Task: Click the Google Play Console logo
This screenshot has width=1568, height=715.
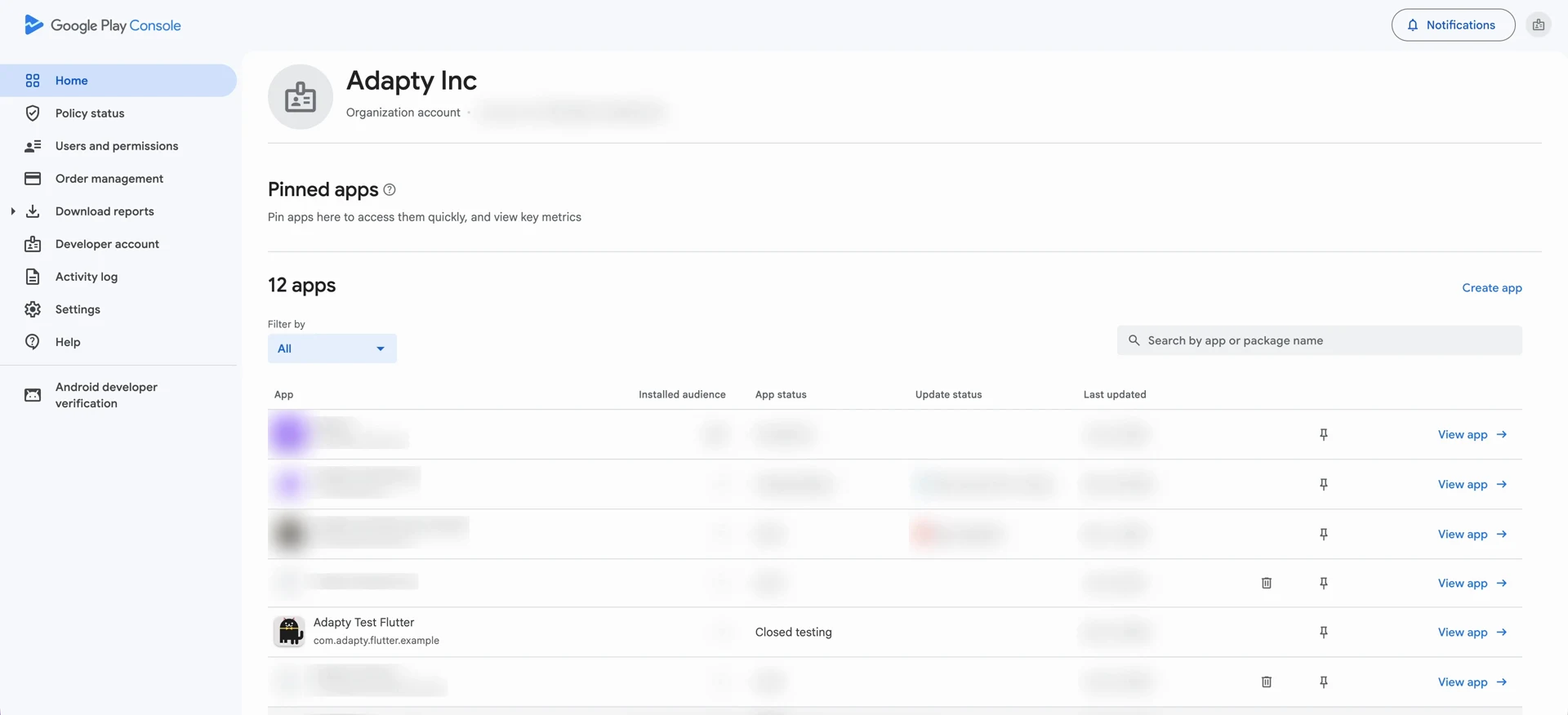Action: point(103,25)
